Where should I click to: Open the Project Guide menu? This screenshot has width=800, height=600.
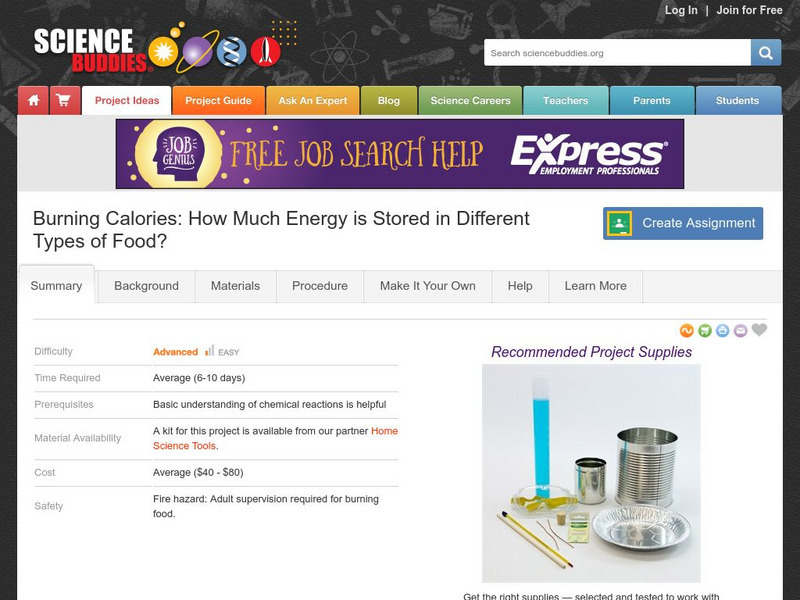pos(218,101)
